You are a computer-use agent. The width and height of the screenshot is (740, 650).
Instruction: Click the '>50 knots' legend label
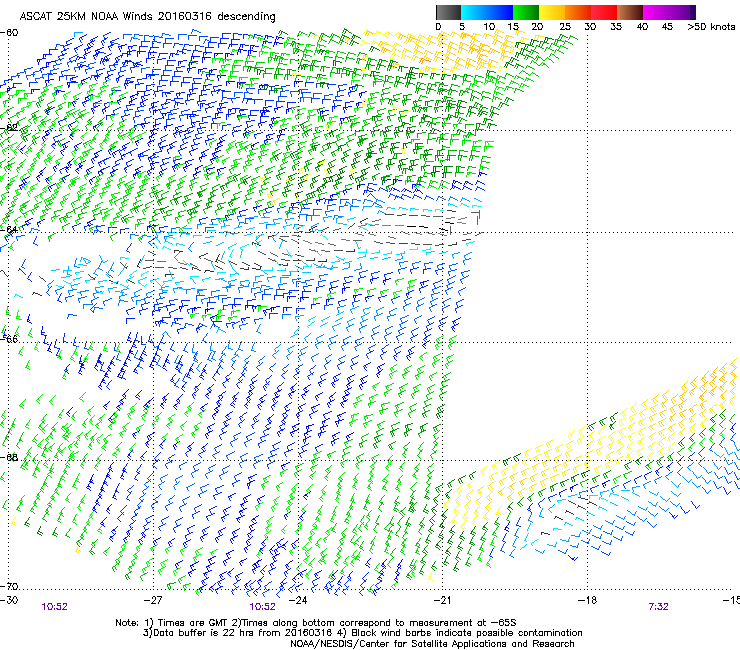coord(711,27)
